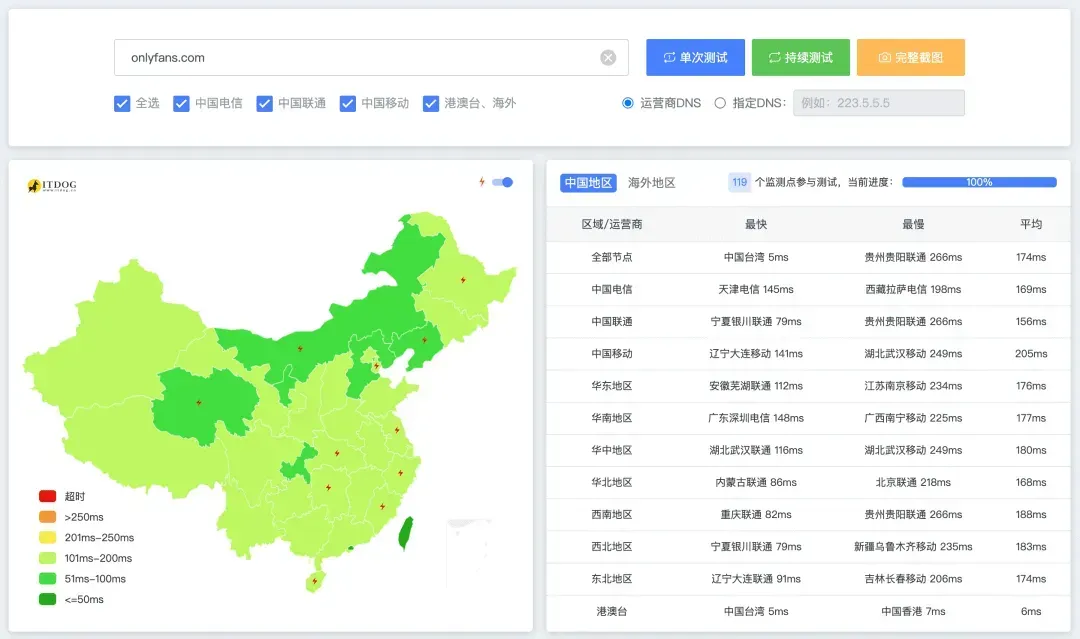Click the ITDOG logo on the map panel

52,184
